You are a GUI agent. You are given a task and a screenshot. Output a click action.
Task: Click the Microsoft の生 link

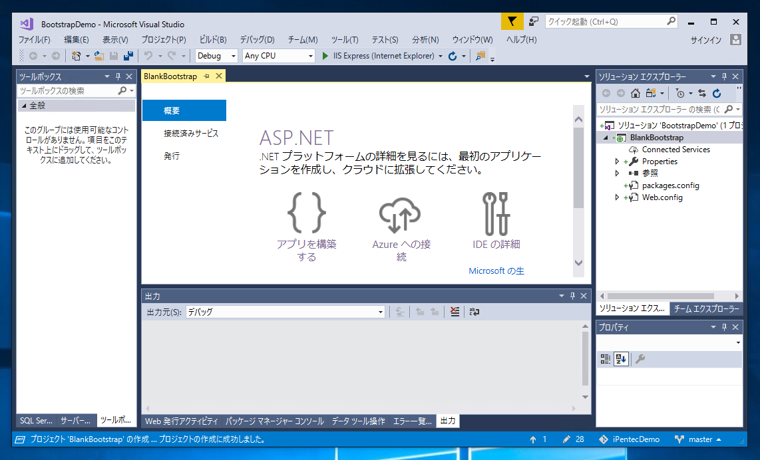(496, 271)
